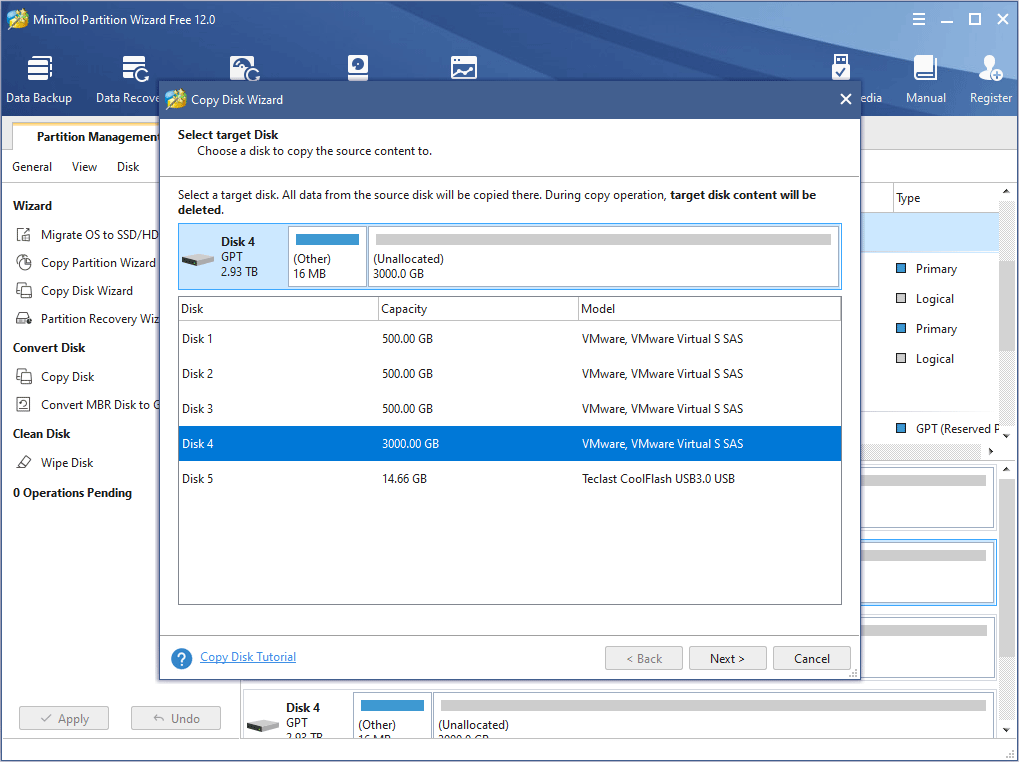Image resolution: width=1019 pixels, height=762 pixels.
Task: Click the partition recovery toolbar icon
Action: tap(245, 69)
